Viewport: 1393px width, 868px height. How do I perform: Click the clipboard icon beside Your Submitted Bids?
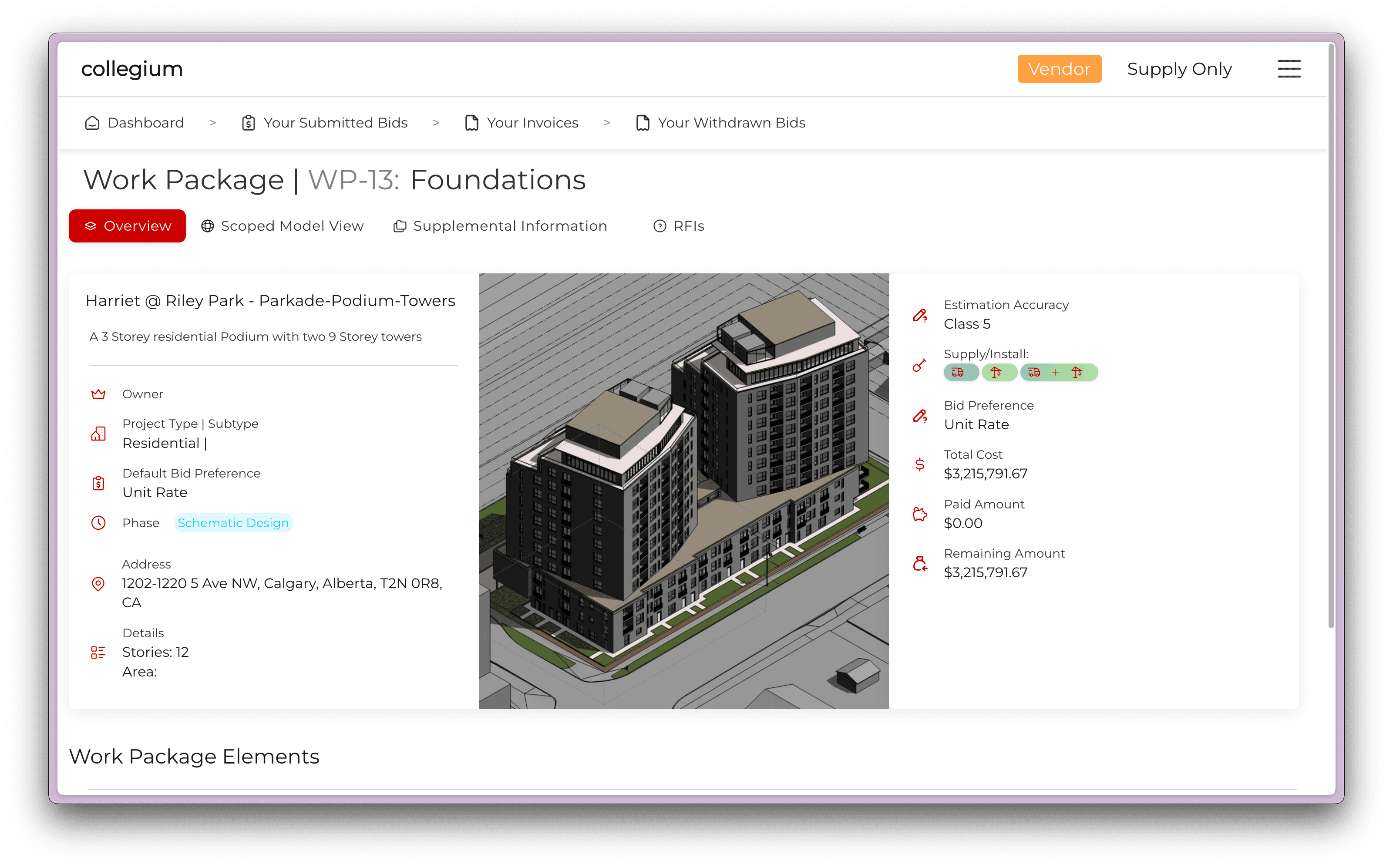pos(248,122)
